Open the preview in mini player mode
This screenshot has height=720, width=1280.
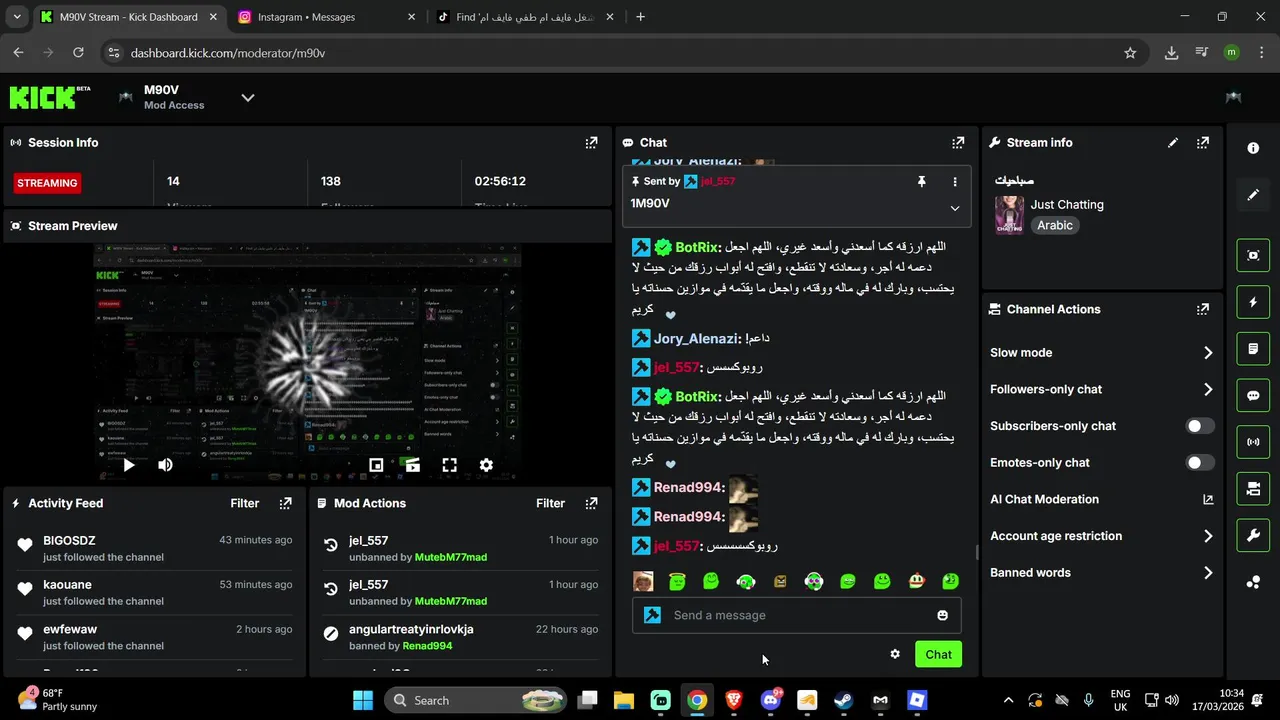pyautogui.click(x=376, y=465)
